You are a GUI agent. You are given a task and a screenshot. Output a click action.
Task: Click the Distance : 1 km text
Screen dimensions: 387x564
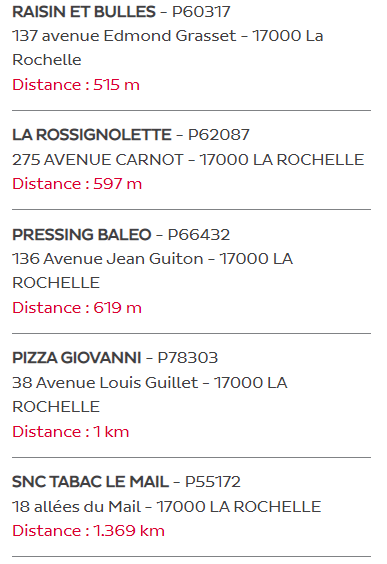[x=70, y=432]
